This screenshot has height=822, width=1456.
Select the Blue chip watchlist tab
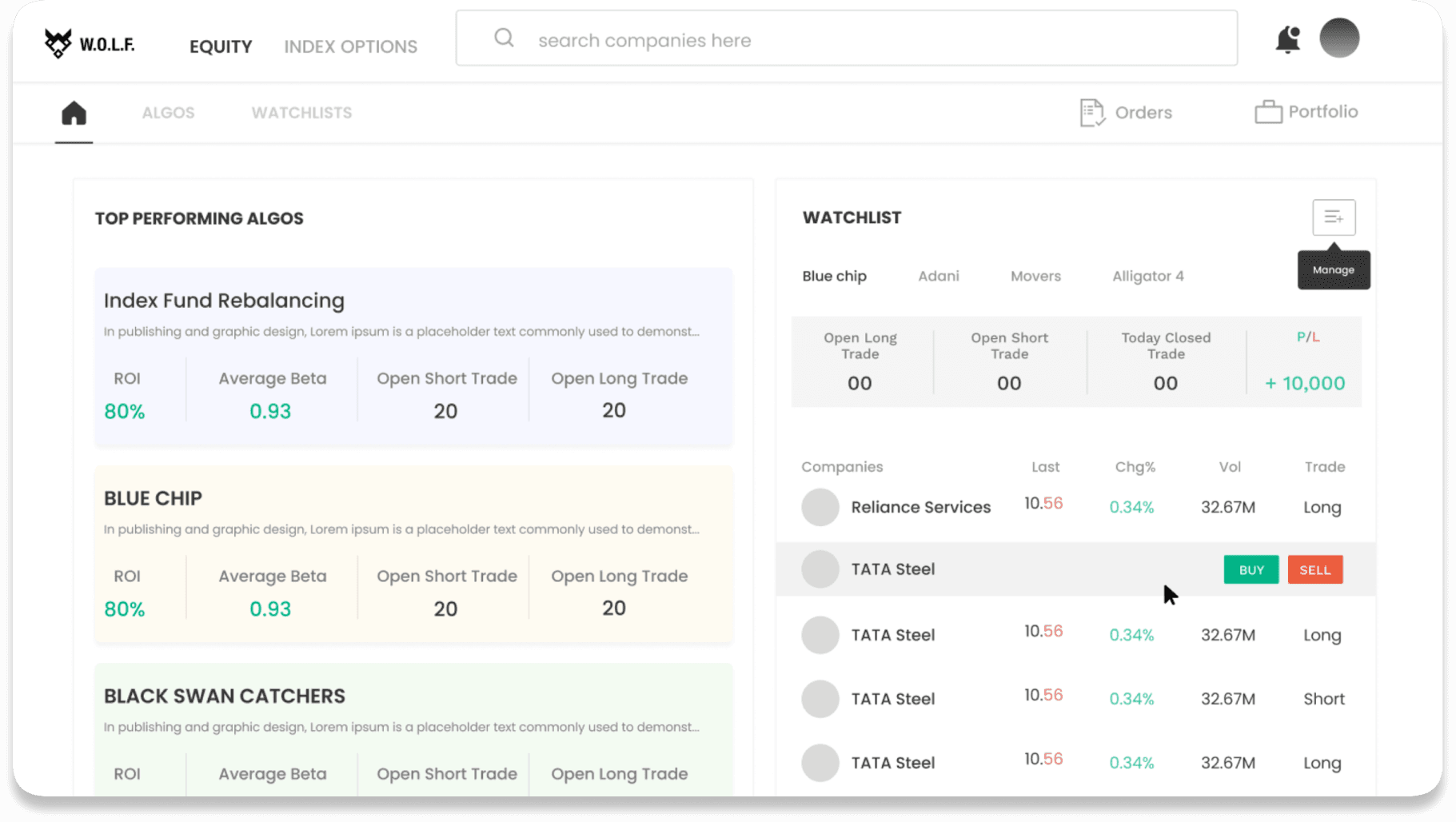[x=835, y=276]
